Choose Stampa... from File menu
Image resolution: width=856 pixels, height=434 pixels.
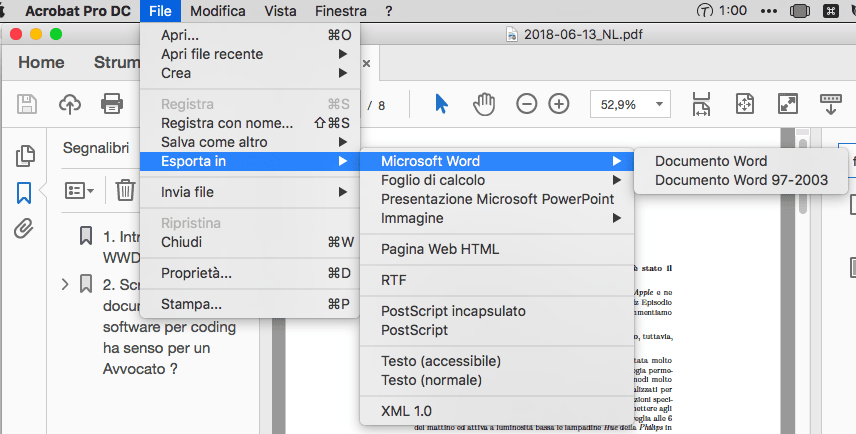[x=250, y=304]
